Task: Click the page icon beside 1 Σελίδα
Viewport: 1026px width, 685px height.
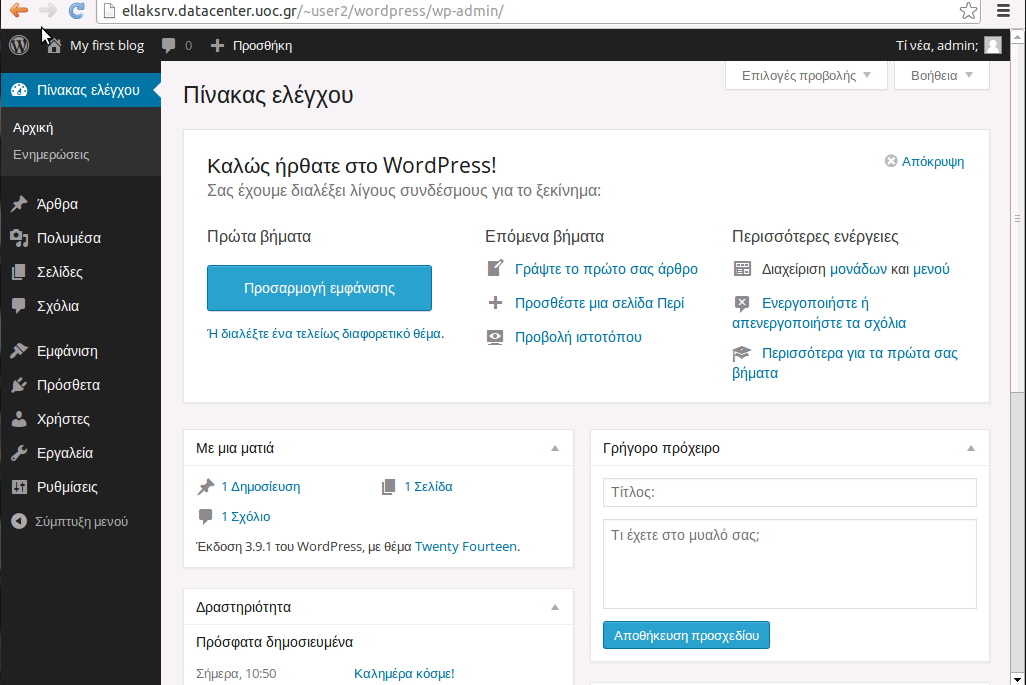Action: click(389, 487)
